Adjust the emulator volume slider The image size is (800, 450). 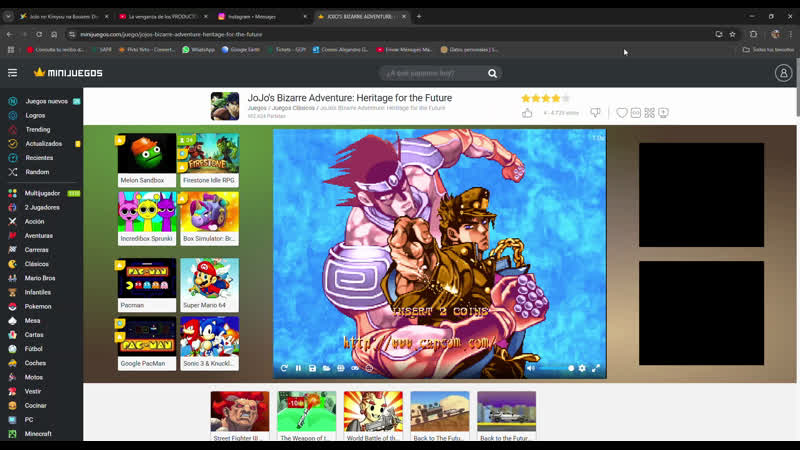(556, 368)
